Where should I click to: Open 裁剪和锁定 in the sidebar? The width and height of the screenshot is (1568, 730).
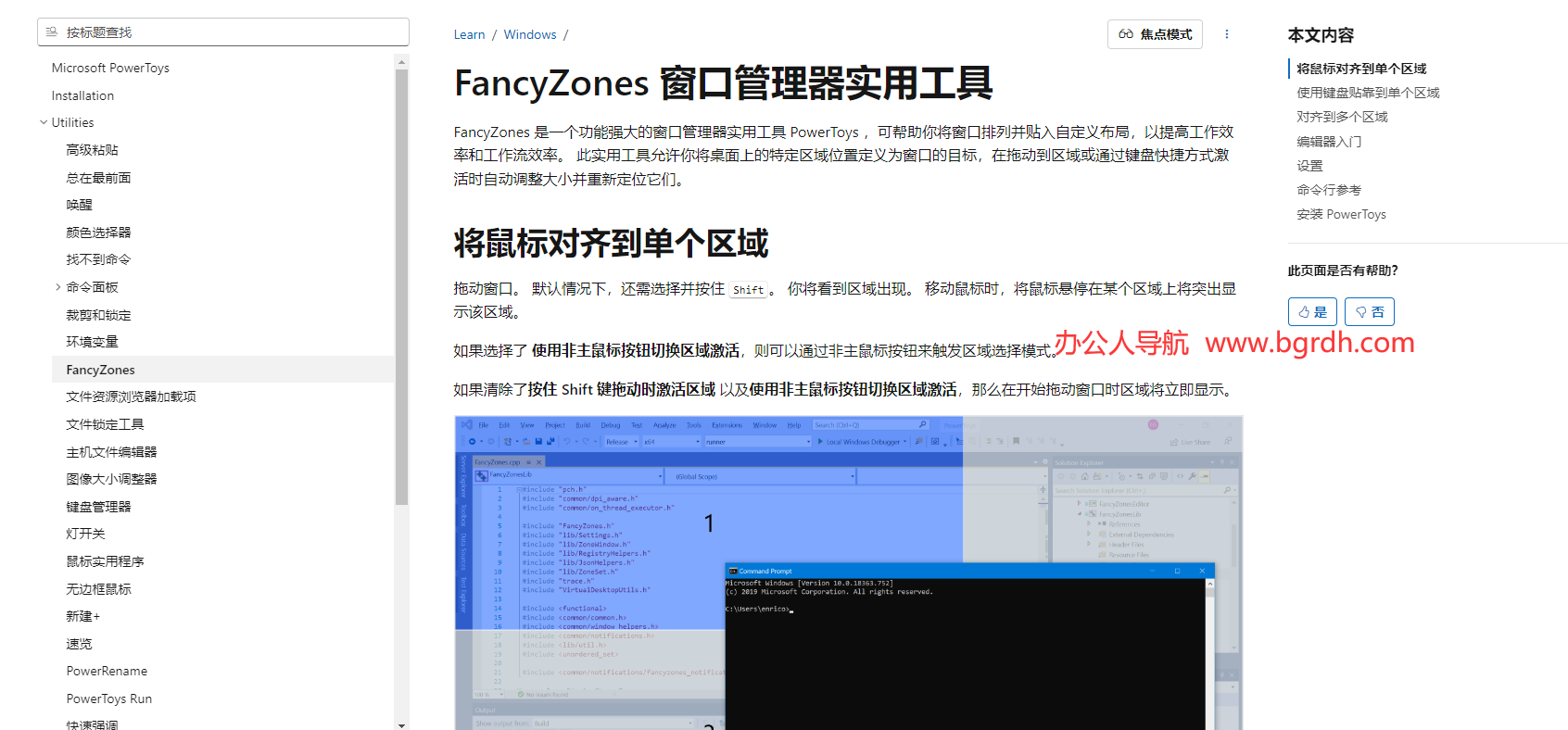pyautogui.click(x=98, y=315)
